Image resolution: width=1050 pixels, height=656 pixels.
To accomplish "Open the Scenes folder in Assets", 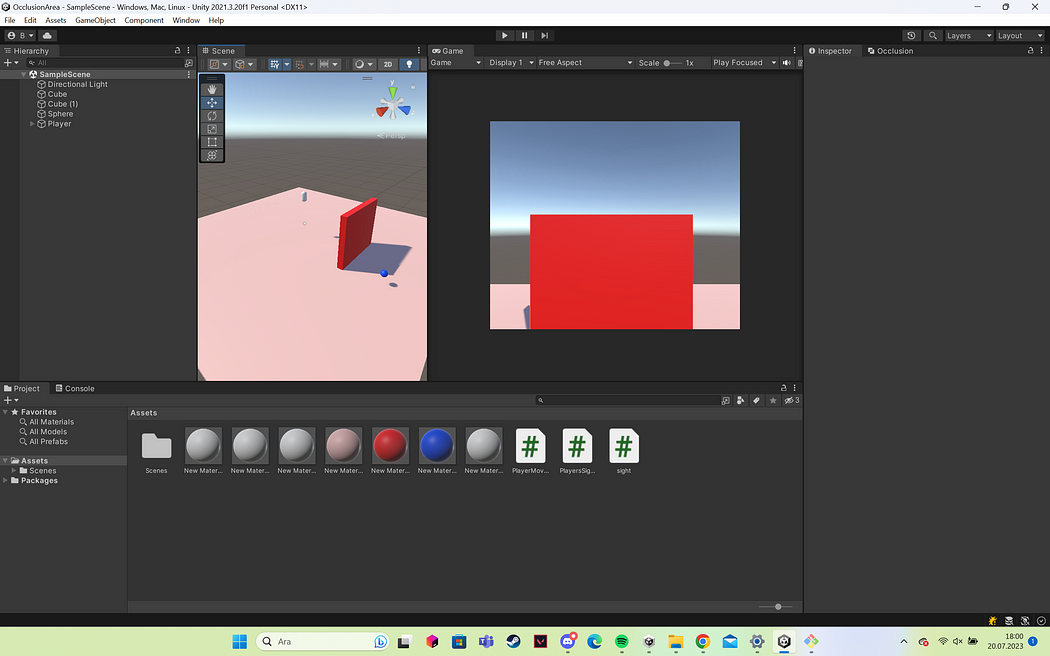I will (156, 447).
